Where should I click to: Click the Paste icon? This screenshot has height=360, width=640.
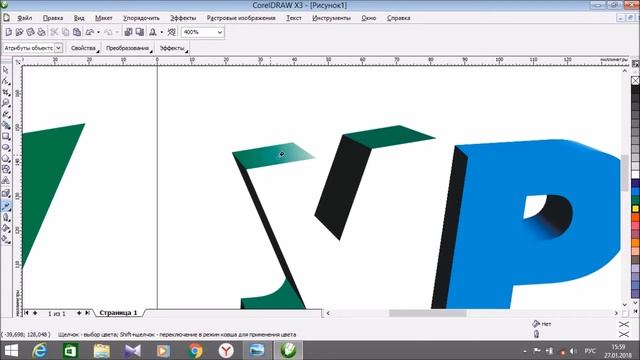[x=77, y=32]
